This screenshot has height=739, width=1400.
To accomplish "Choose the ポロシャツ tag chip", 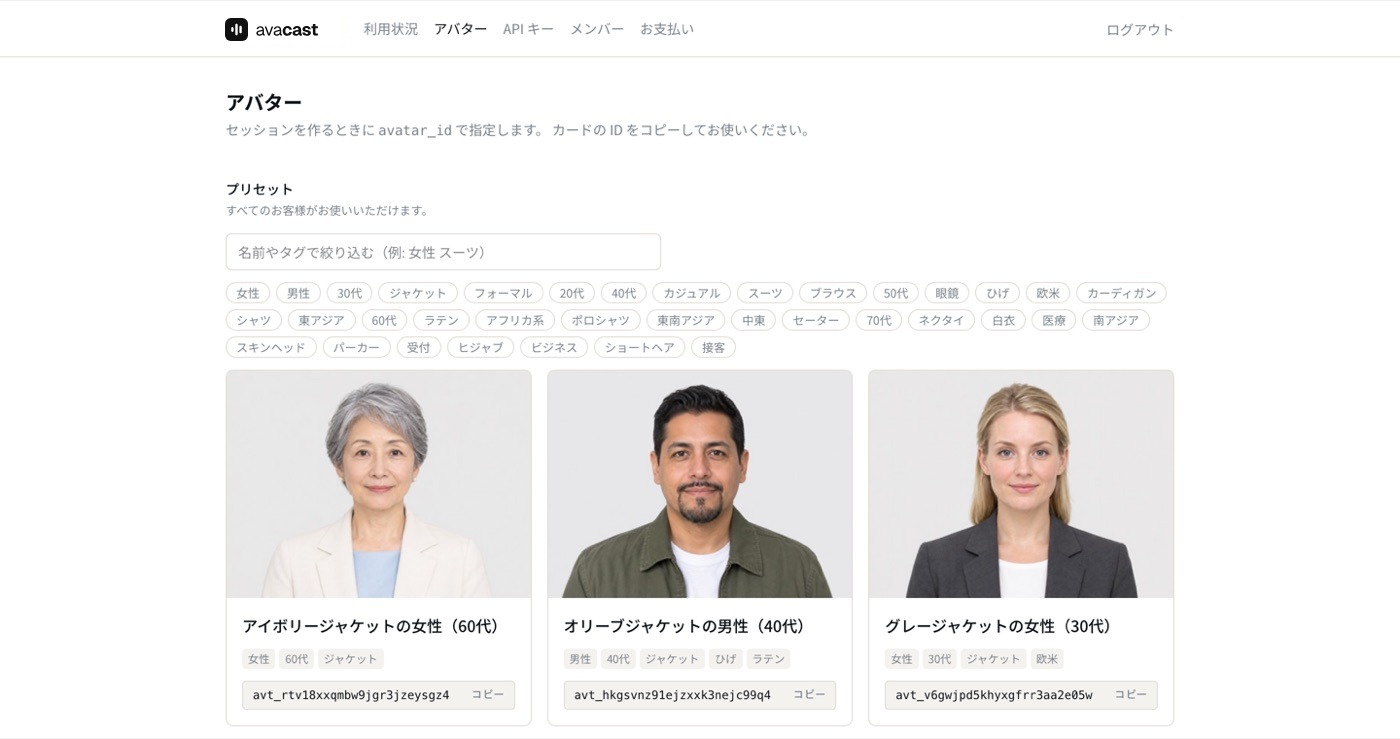I will pos(600,320).
